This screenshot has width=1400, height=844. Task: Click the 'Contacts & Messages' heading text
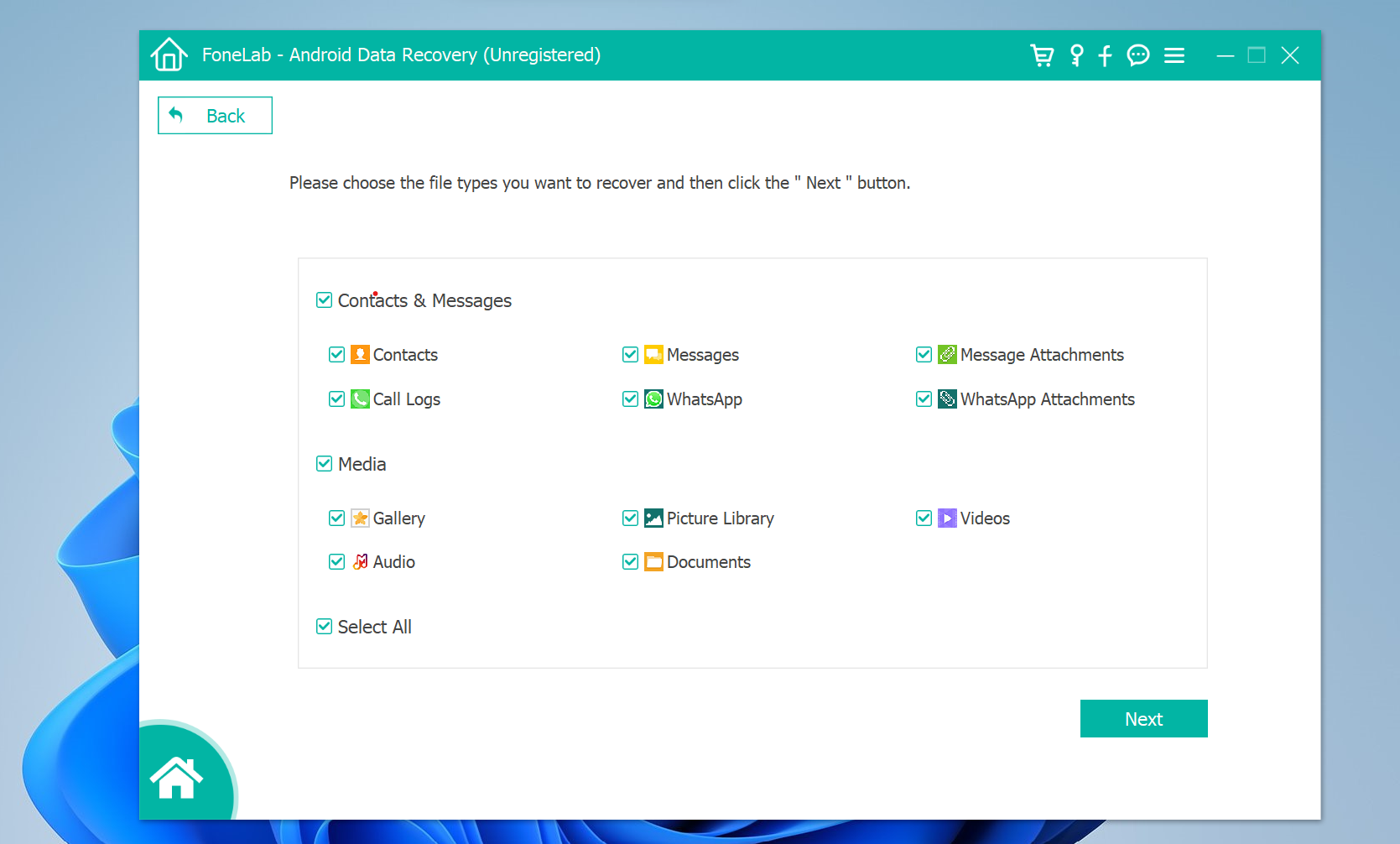point(424,300)
